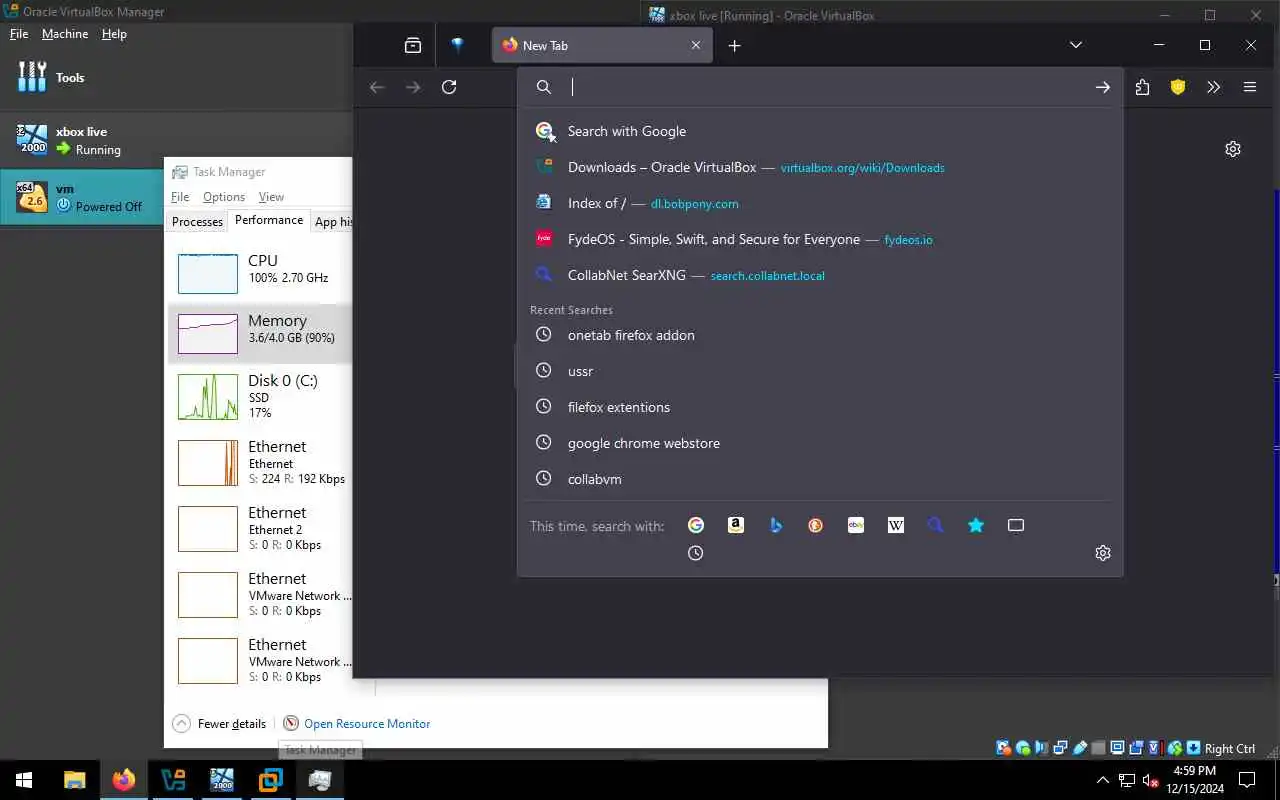Search this time with eBay icon
This screenshot has width=1280, height=800.
tap(856, 525)
